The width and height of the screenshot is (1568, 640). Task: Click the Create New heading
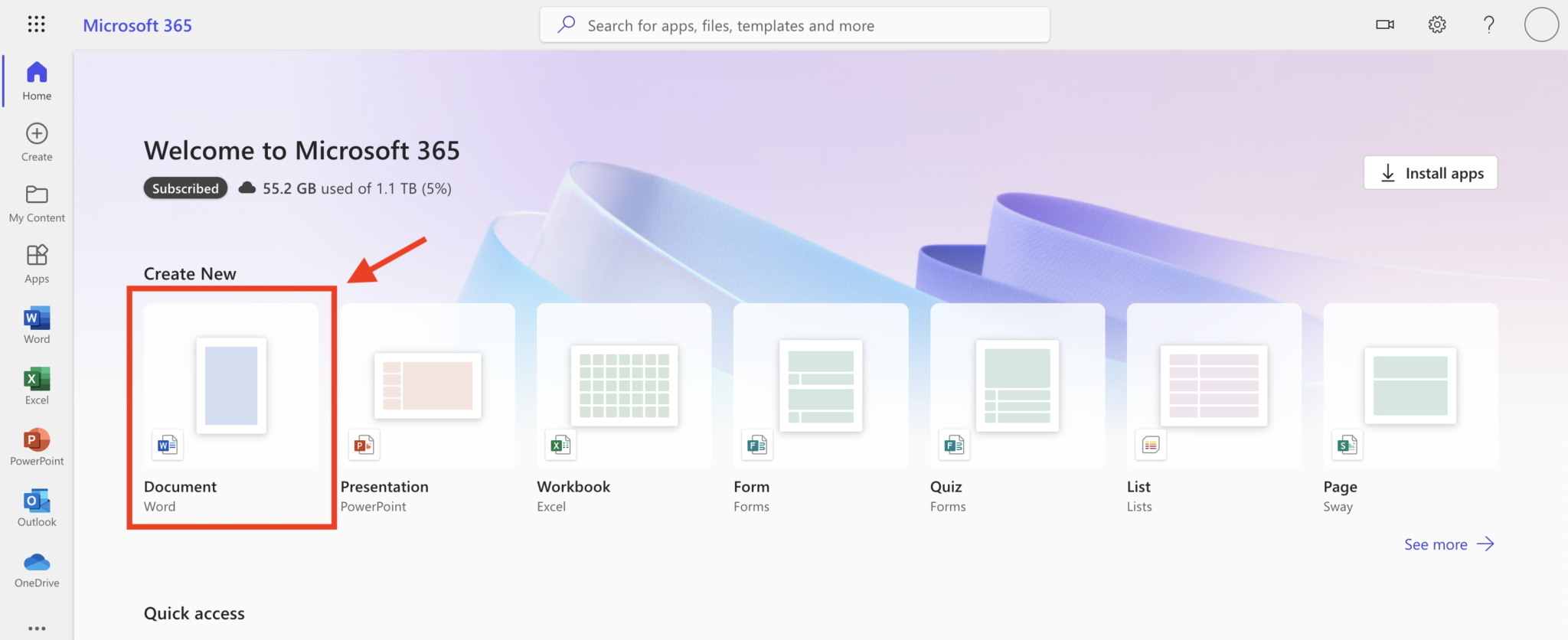(x=190, y=274)
